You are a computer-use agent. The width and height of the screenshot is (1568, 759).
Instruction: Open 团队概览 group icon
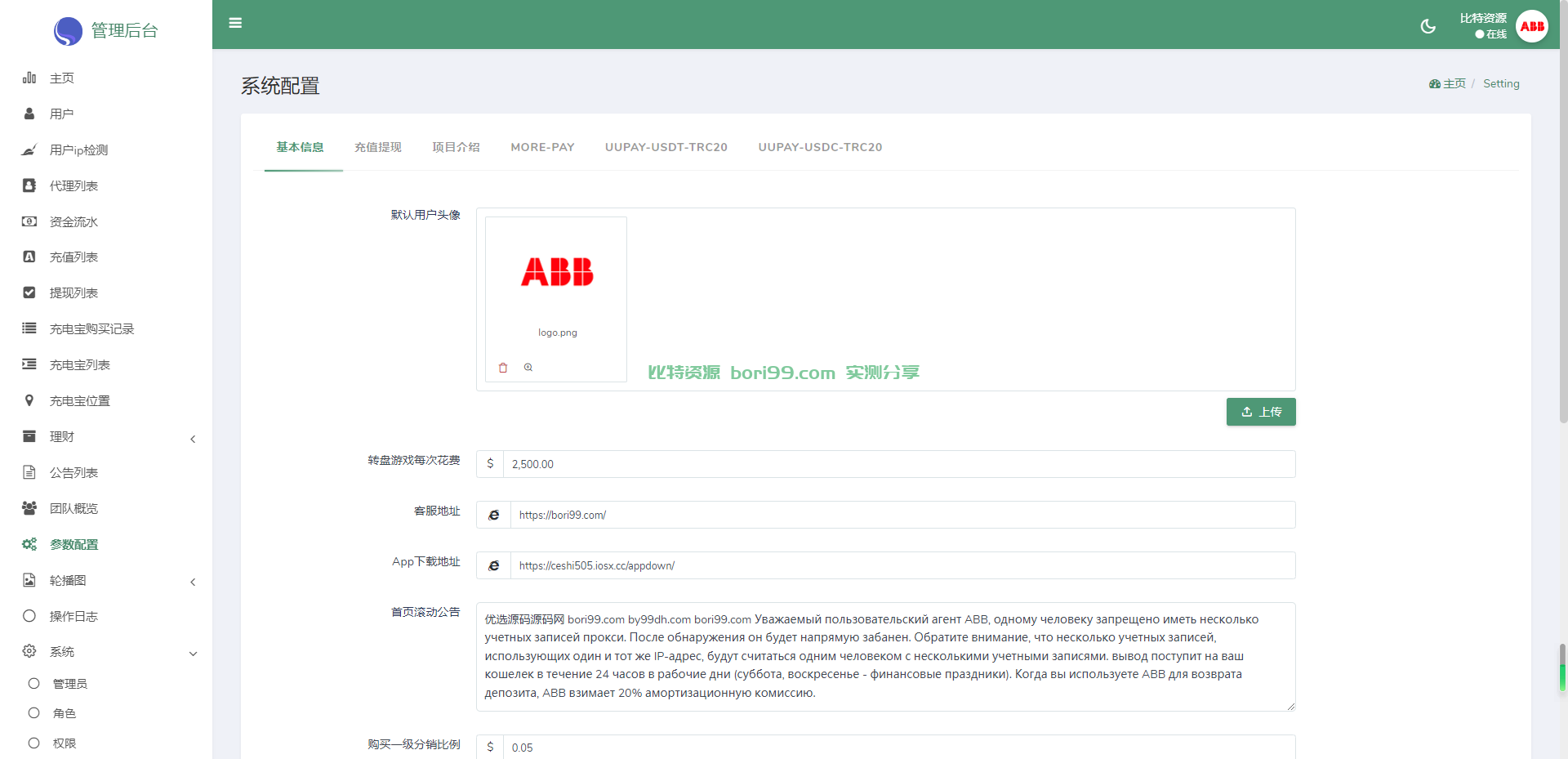(29, 508)
